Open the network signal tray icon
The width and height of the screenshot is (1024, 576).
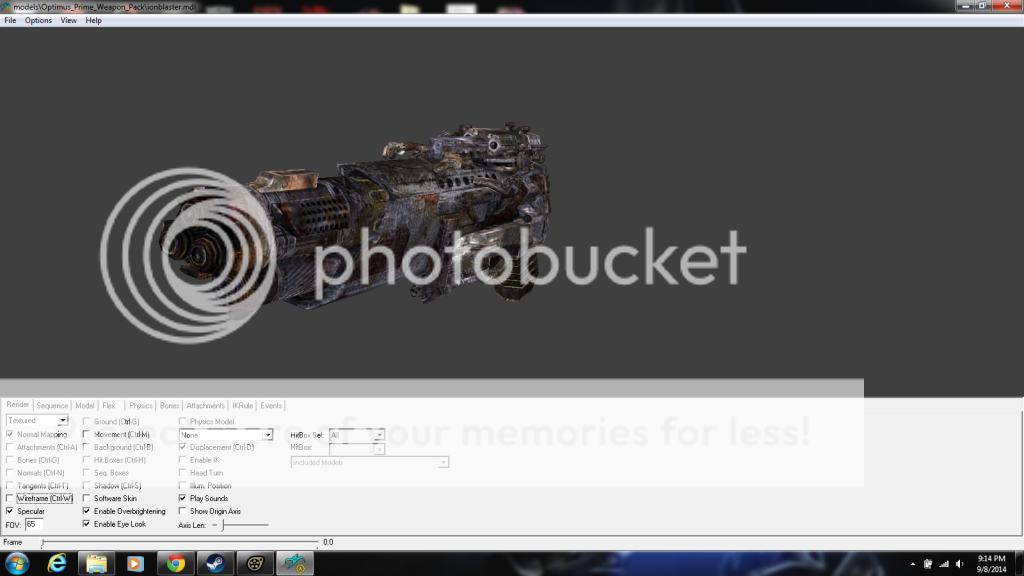pos(944,564)
